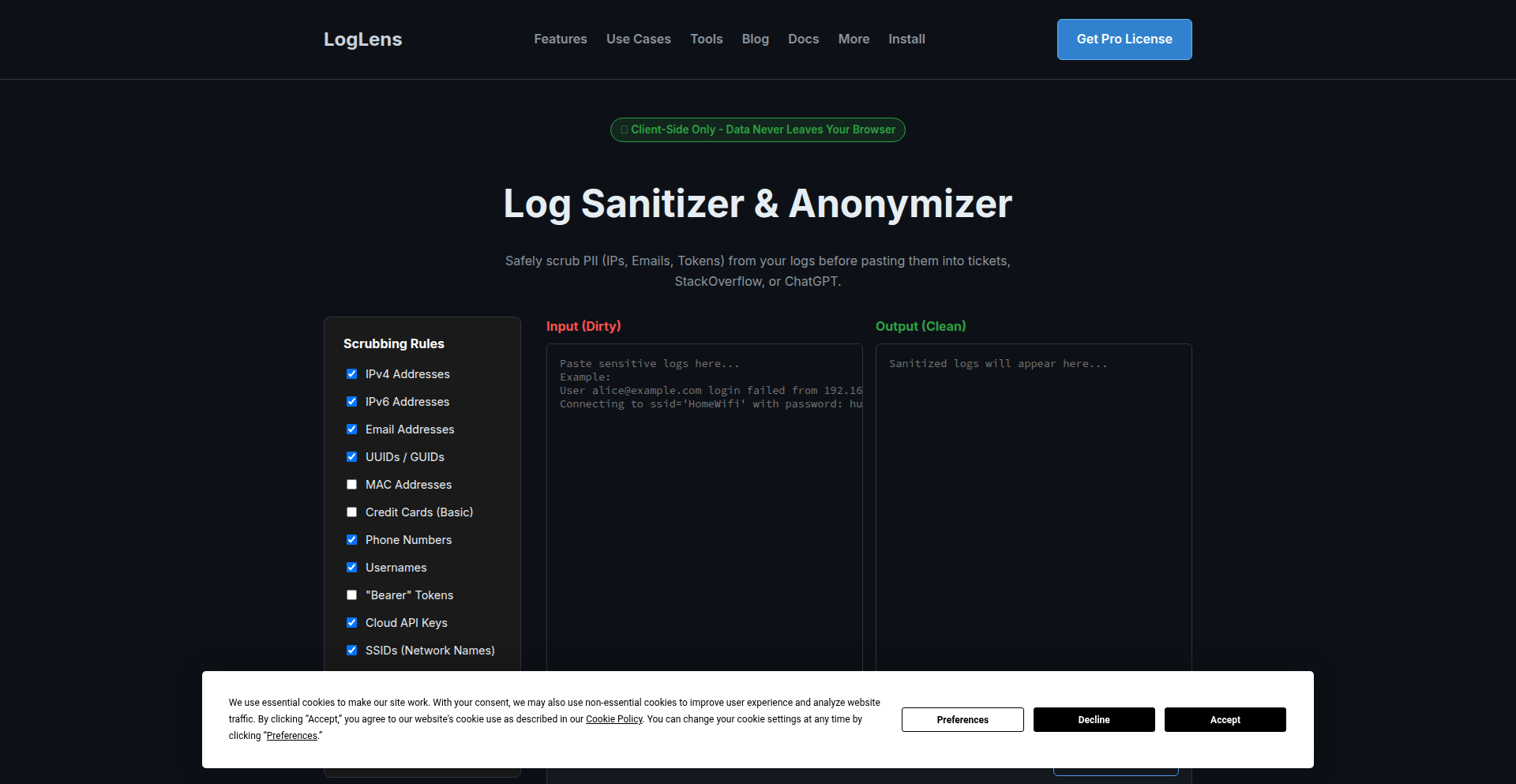The width and height of the screenshot is (1516, 784).
Task: Toggle the IPv4 Addresses checkbox
Action: click(351, 374)
